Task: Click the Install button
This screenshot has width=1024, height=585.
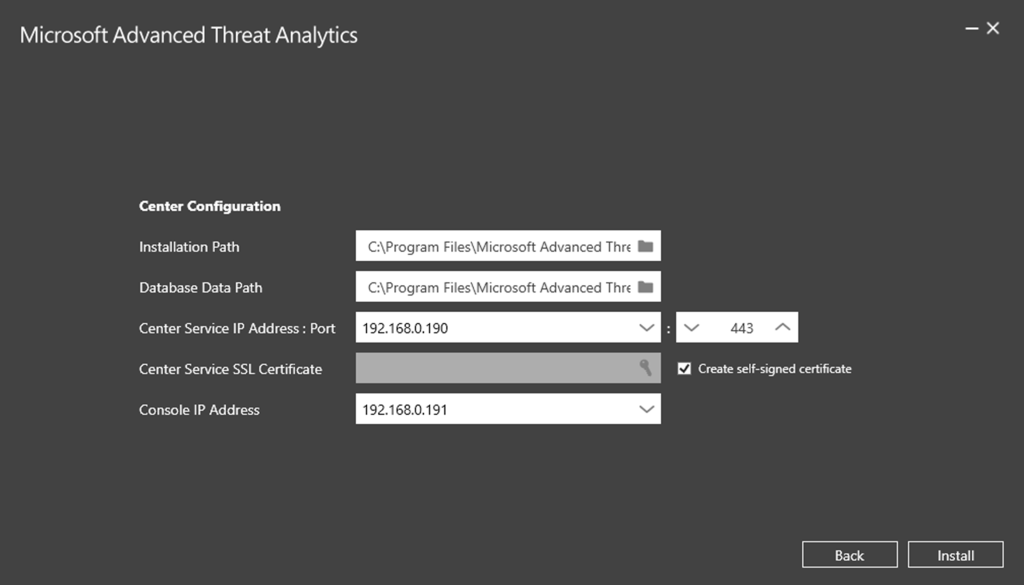Action: (955, 554)
